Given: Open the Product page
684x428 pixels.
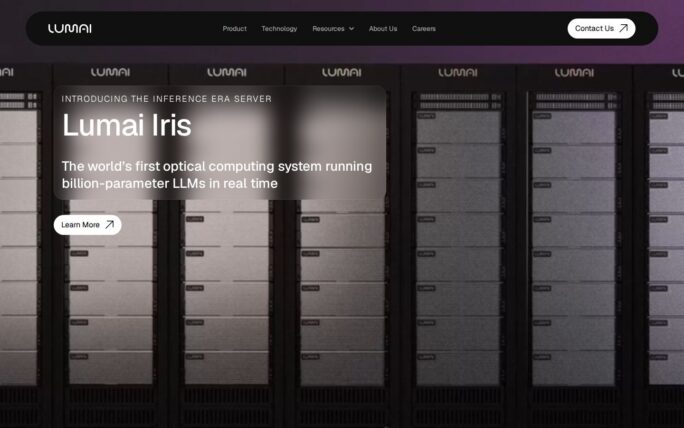Looking at the screenshot, I should 234,28.
